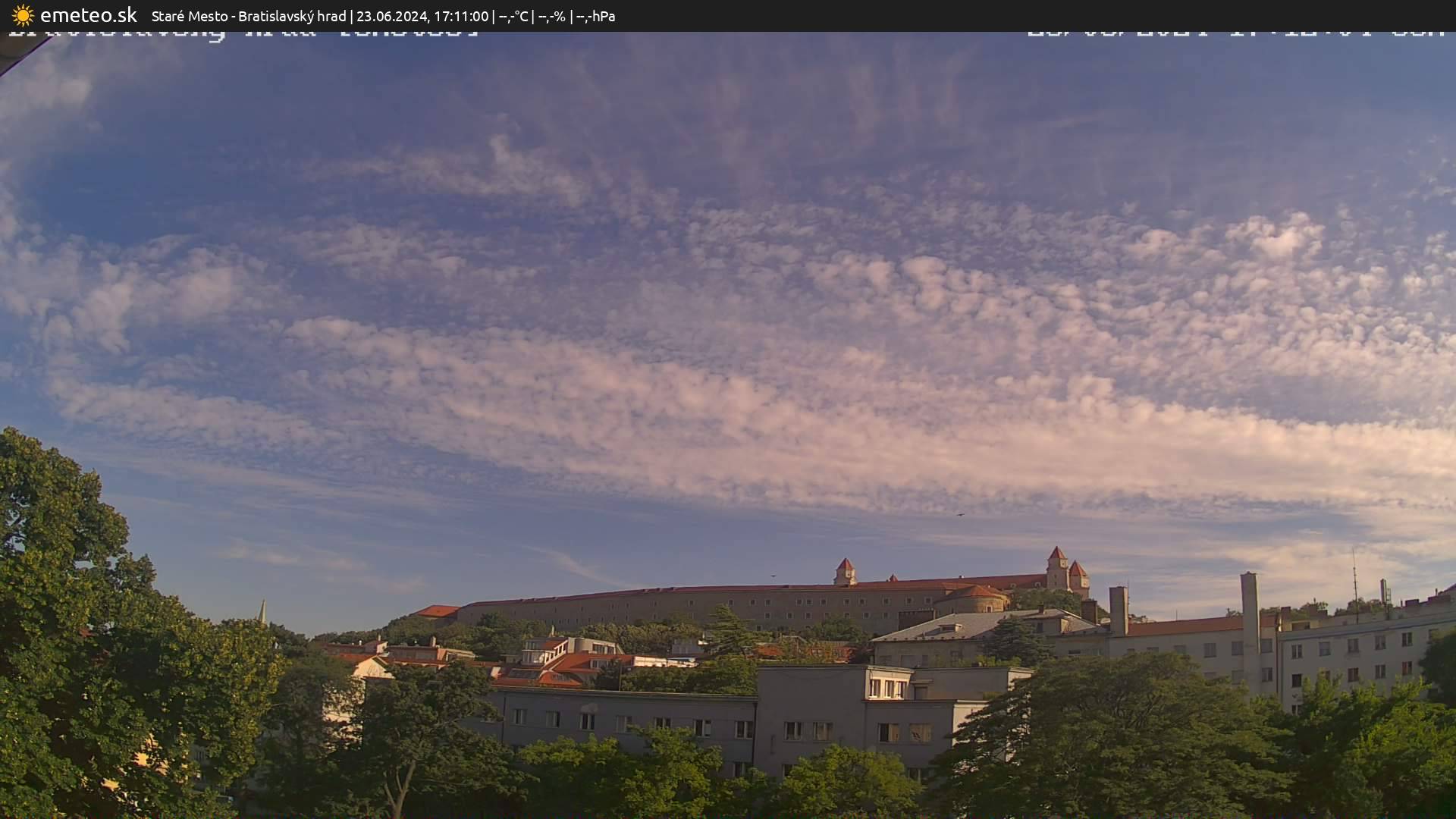This screenshot has height=819, width=1456.
Task: Click the temperature reading --,-°C
Action: (x=513, y=16)
